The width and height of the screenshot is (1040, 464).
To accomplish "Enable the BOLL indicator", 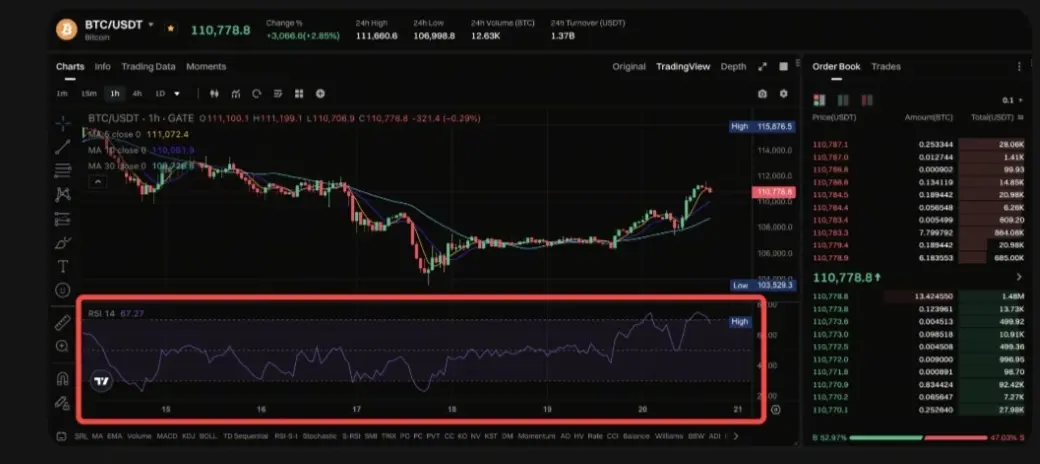I will coord(208,436).
